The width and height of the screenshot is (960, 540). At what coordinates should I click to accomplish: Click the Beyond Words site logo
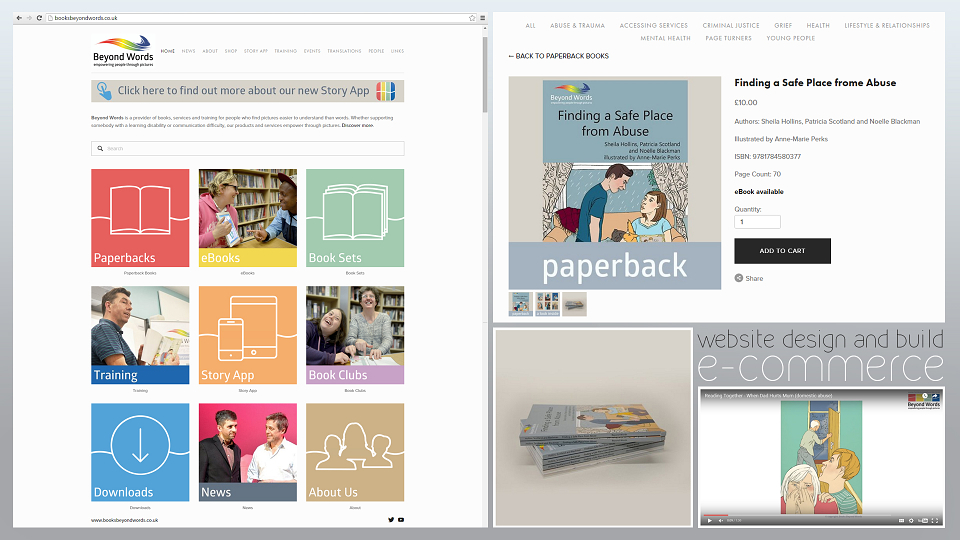pos(123,51)
